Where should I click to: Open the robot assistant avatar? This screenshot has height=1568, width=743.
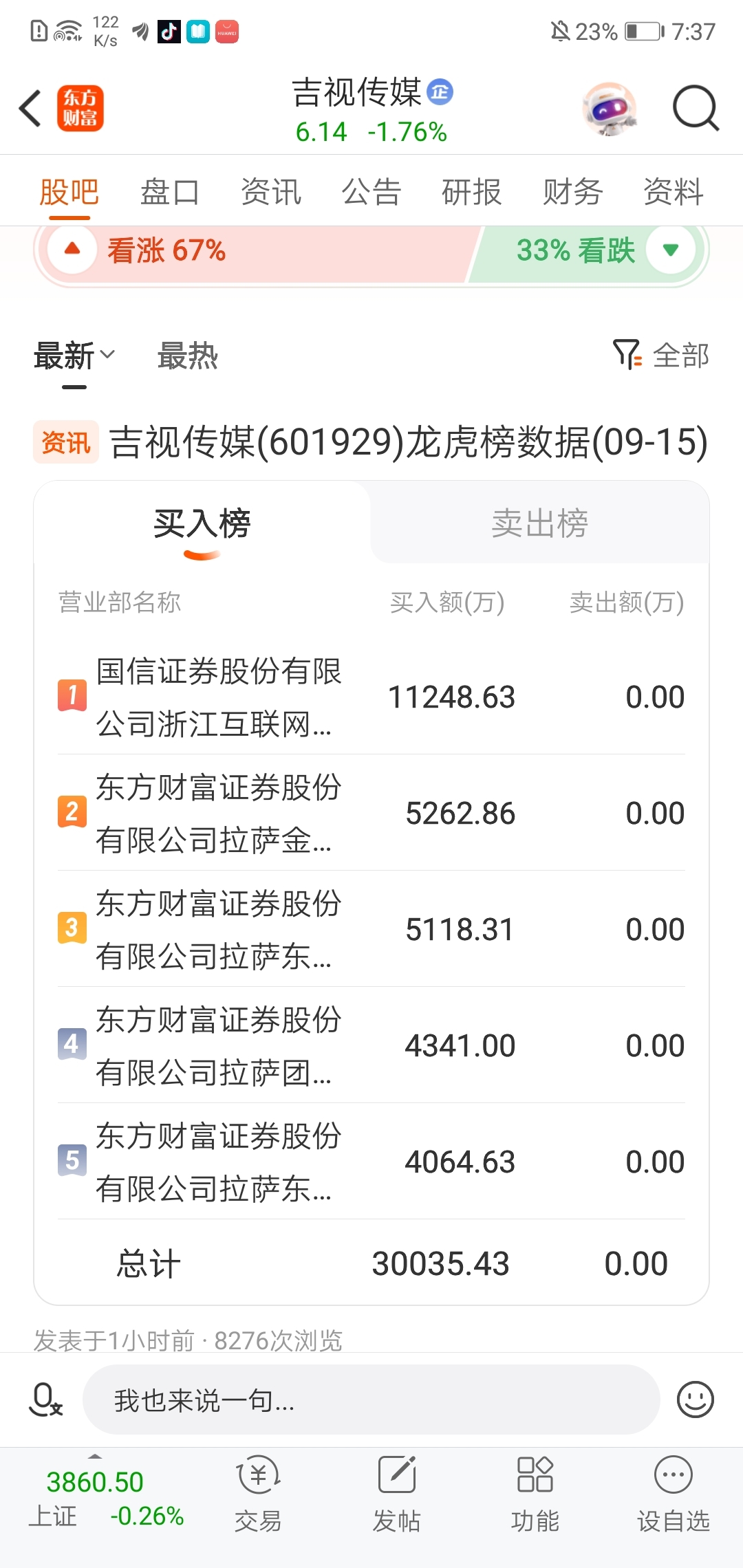pyautogui.click(x=609, y=109)
